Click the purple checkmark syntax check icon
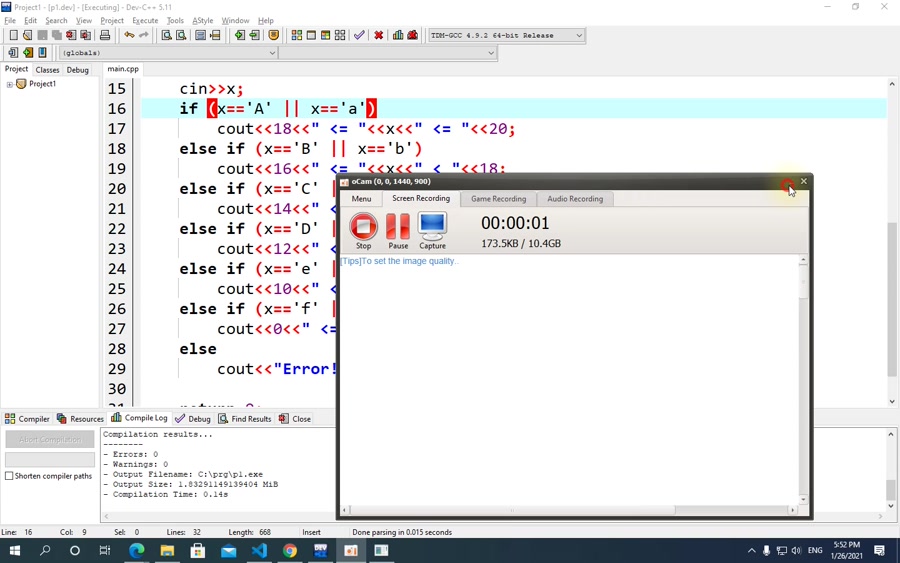Screen dimensions: 900x563 point(359,36)
